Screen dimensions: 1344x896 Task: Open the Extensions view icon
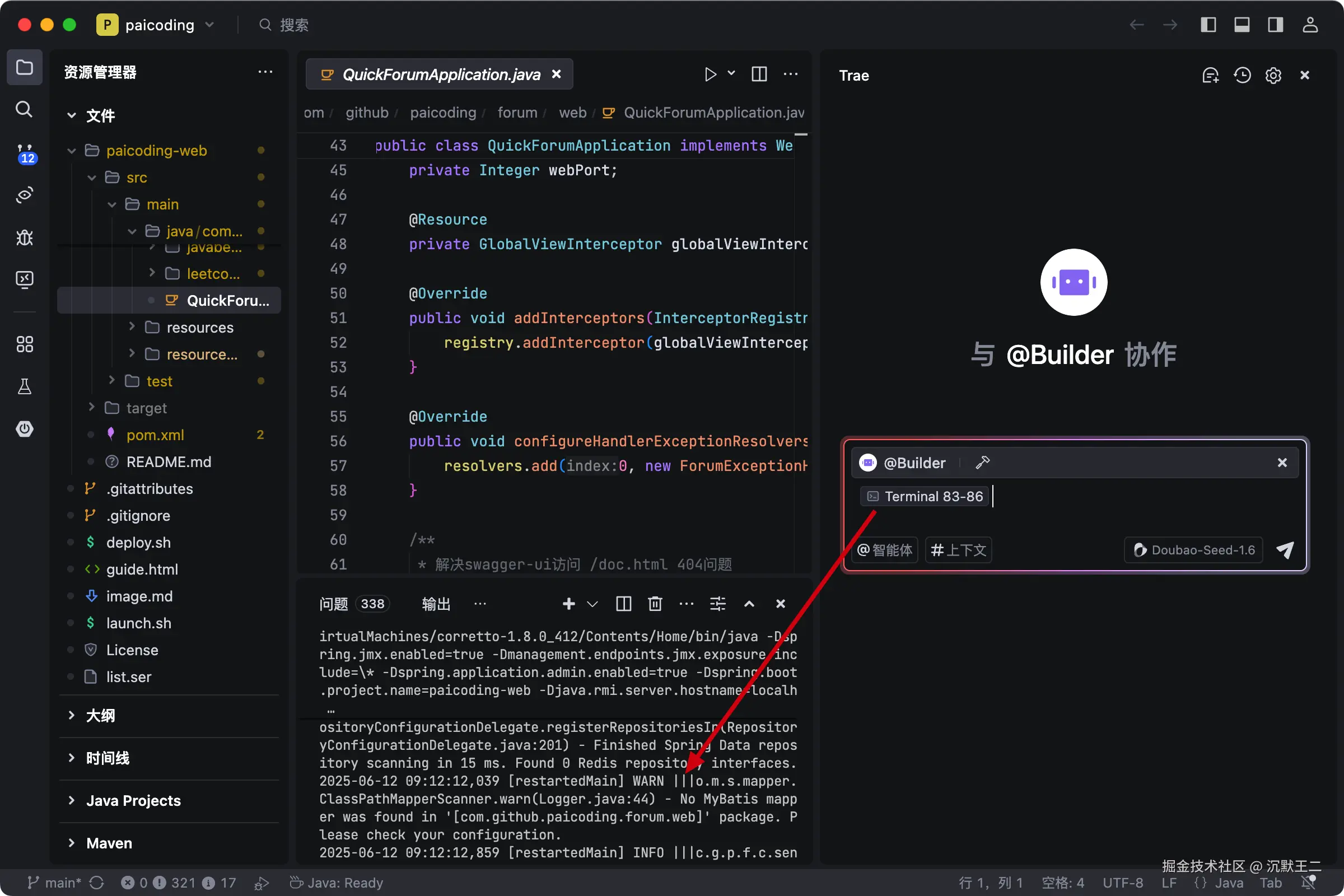click(x=24, y=344)
